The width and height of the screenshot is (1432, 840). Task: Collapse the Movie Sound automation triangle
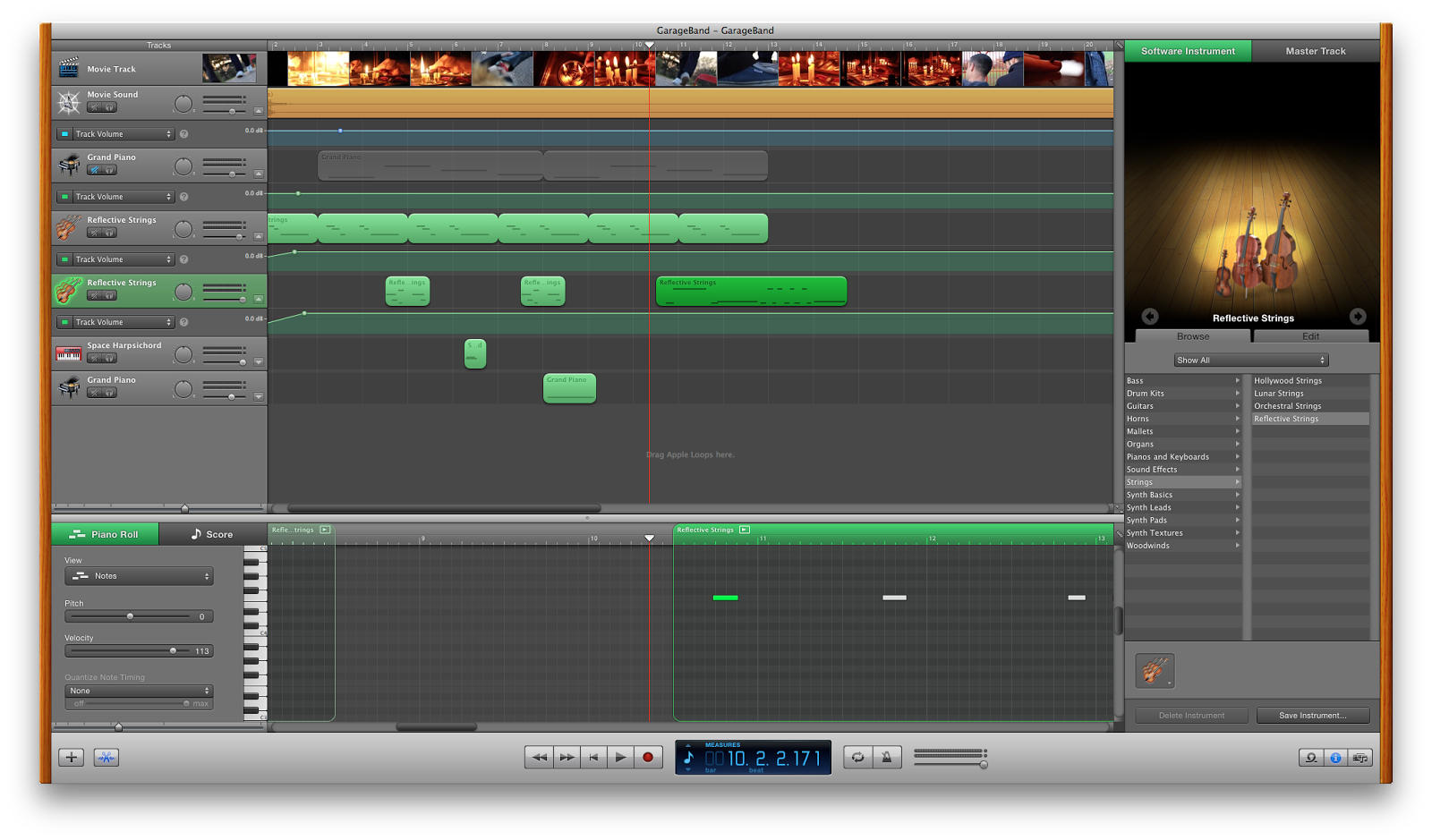(x=259, y=112)
